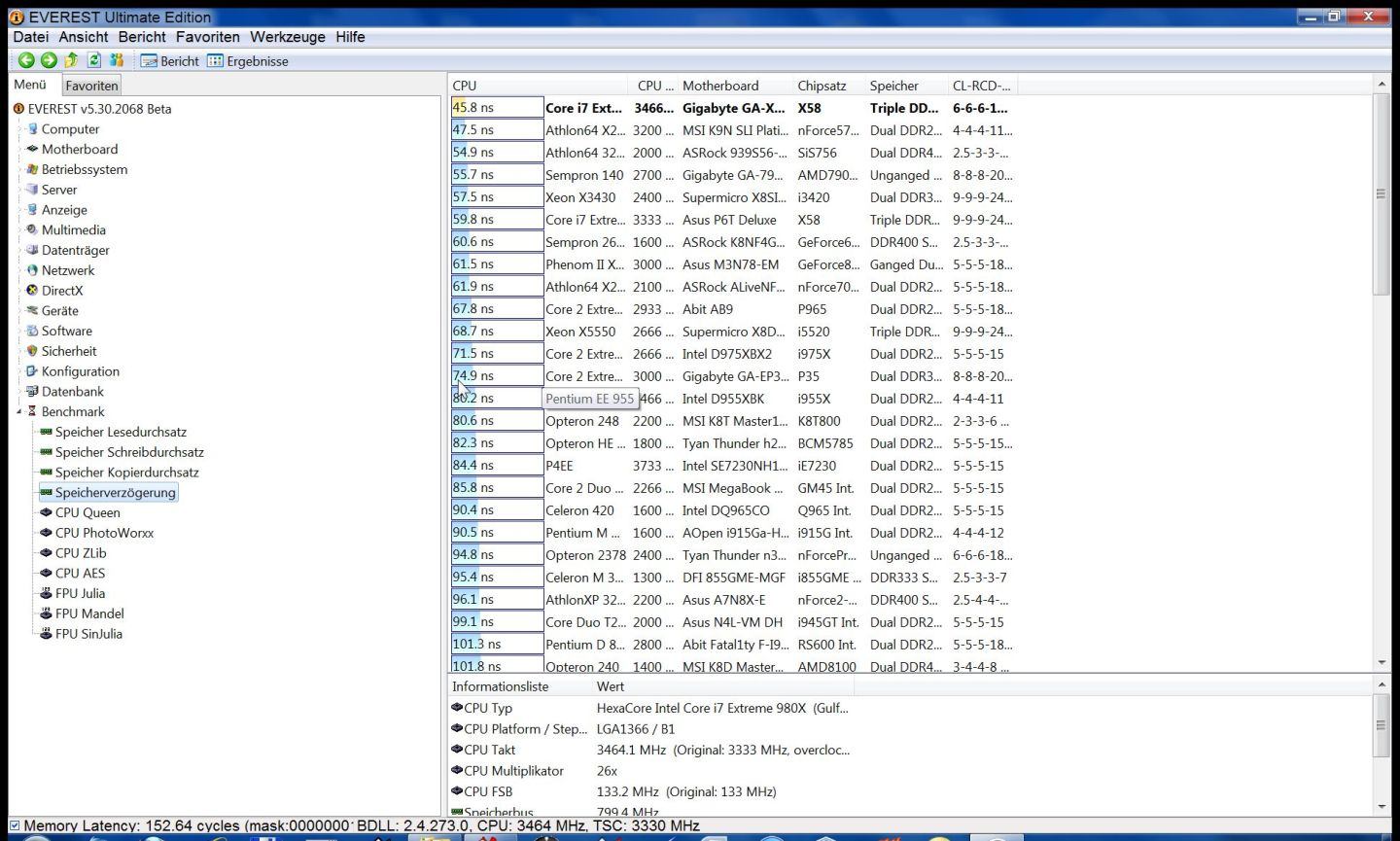Click the Informationsliste column header
1400x841 pixels.
pos(520,686)
